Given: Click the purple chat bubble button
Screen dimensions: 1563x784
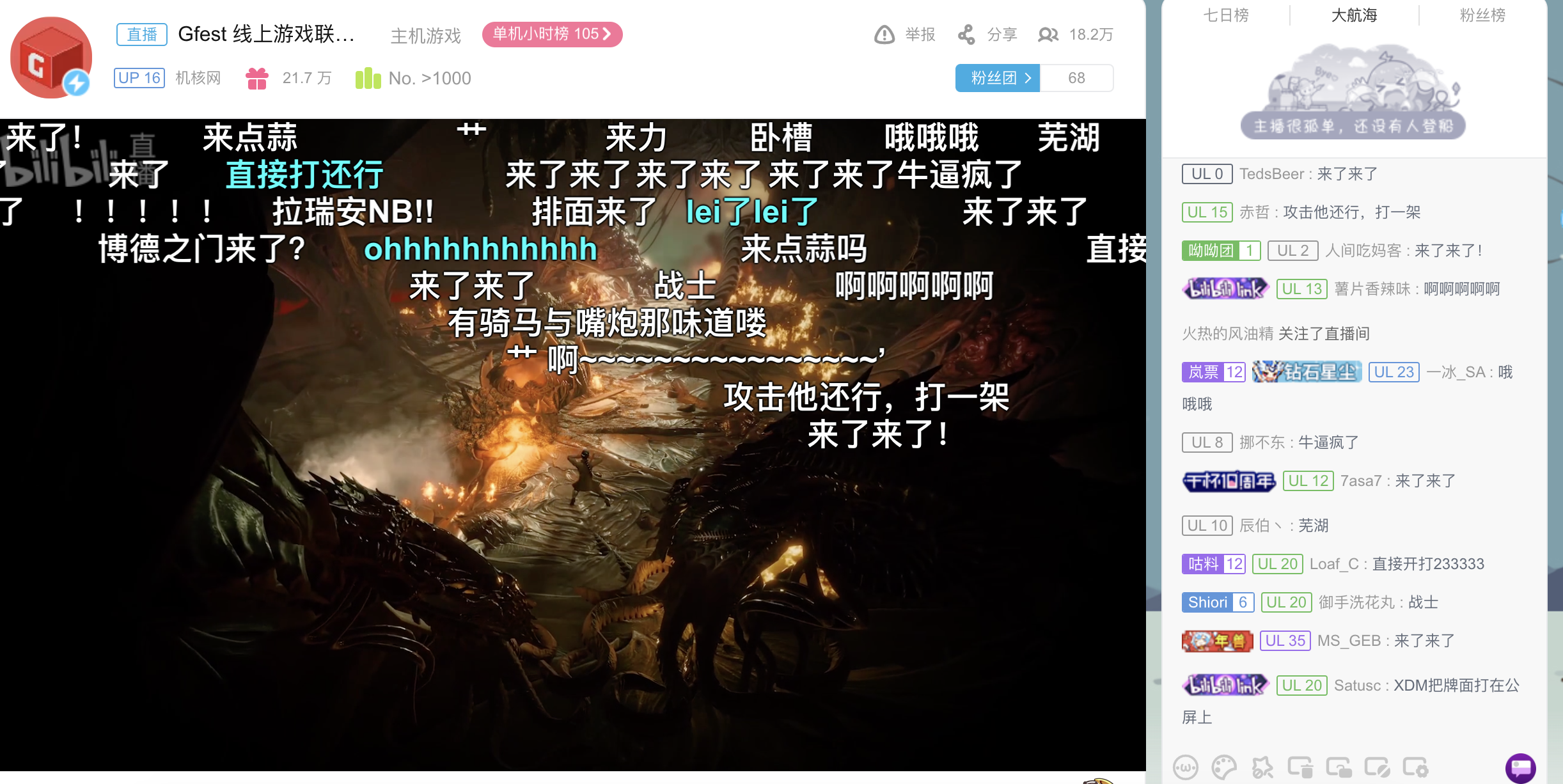Looking at the screenshot, I should coord(1520,767).
